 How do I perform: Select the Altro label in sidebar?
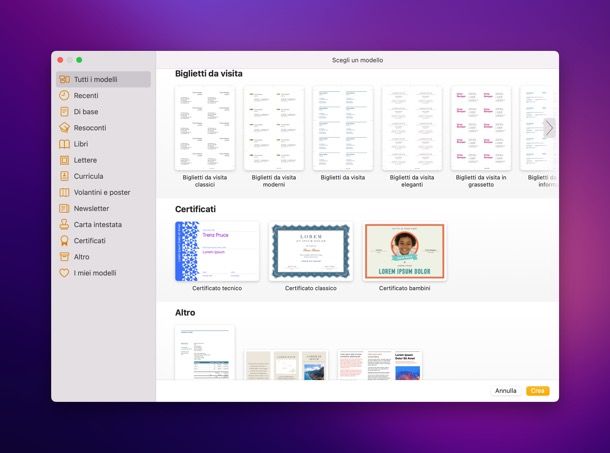tap(81, 257)
